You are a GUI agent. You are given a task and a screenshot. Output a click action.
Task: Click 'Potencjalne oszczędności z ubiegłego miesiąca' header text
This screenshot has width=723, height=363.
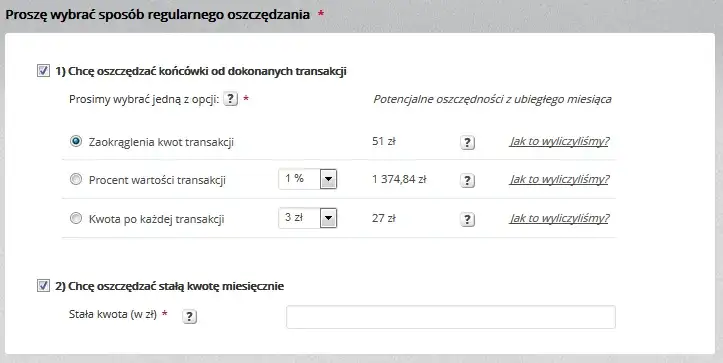point(492,99)
